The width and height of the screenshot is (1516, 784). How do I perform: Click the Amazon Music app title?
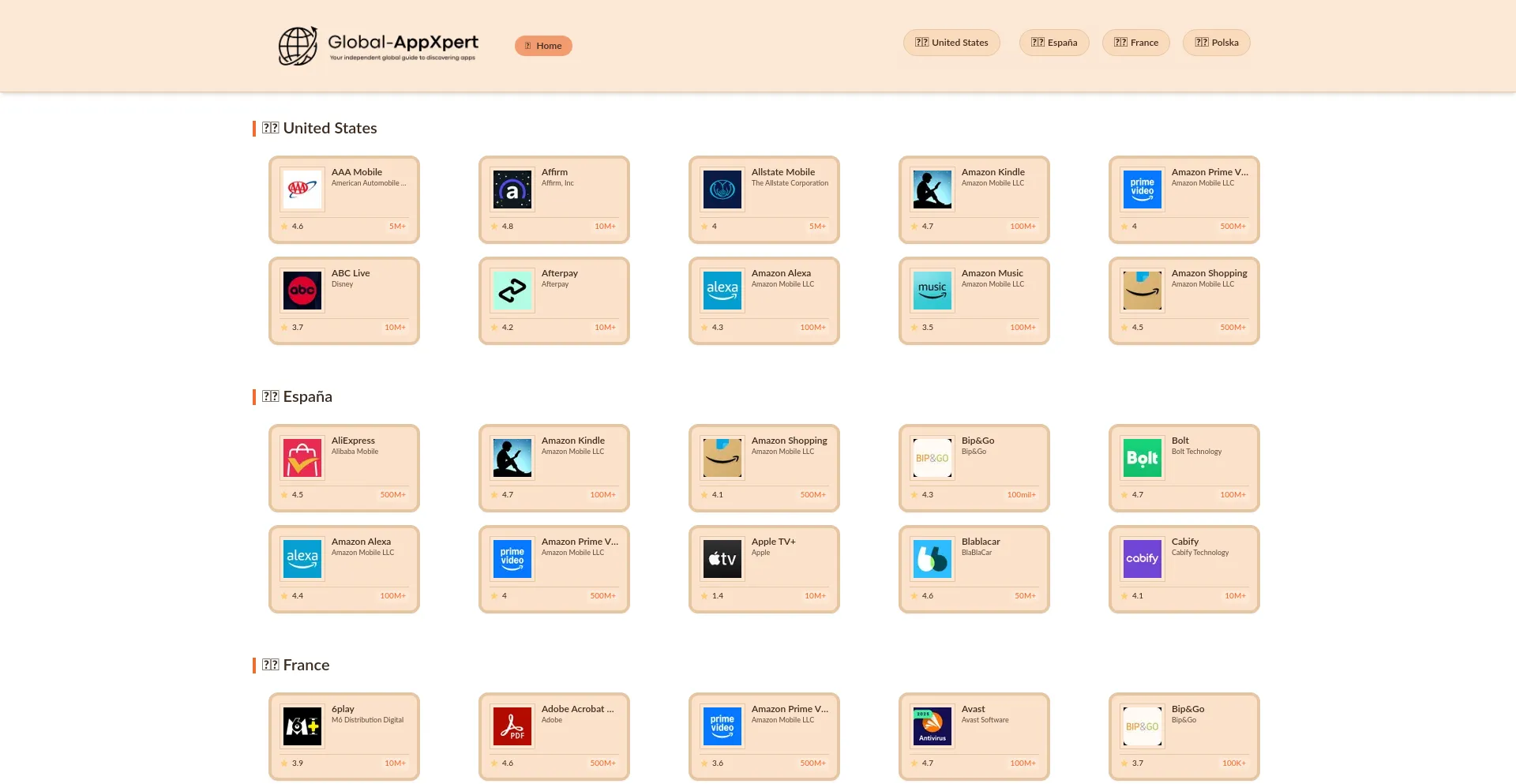point(992,273)
